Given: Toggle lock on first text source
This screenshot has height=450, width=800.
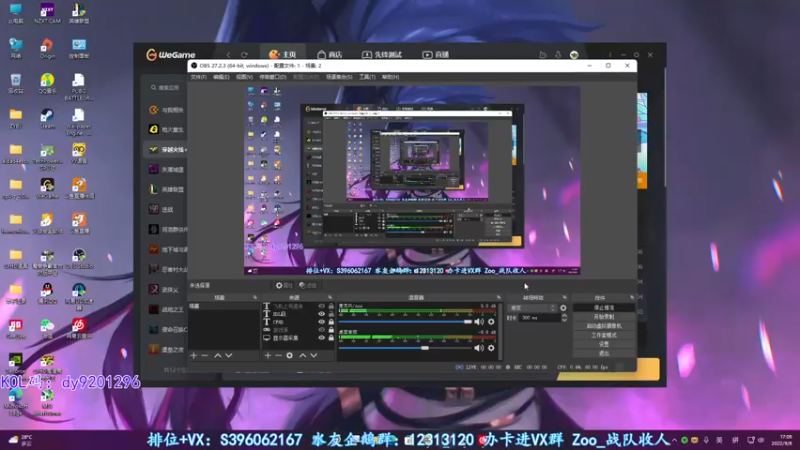Looking at the screenshot, I should coord(331,306).
